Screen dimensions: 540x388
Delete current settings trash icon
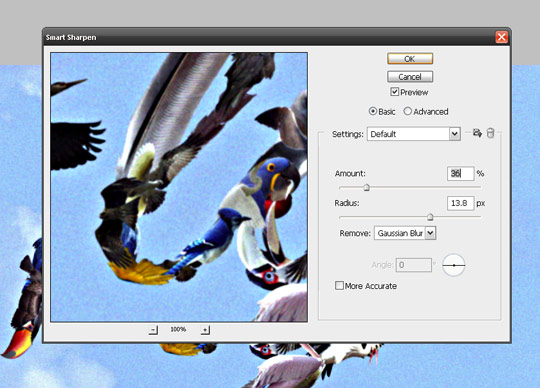click(x=490, y=133)
